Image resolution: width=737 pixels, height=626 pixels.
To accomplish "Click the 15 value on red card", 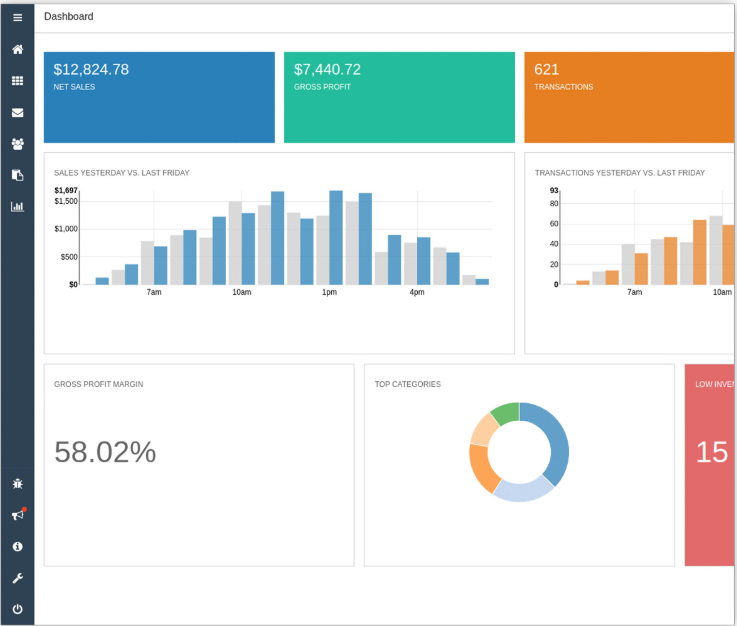I will [x=712, y=452].
